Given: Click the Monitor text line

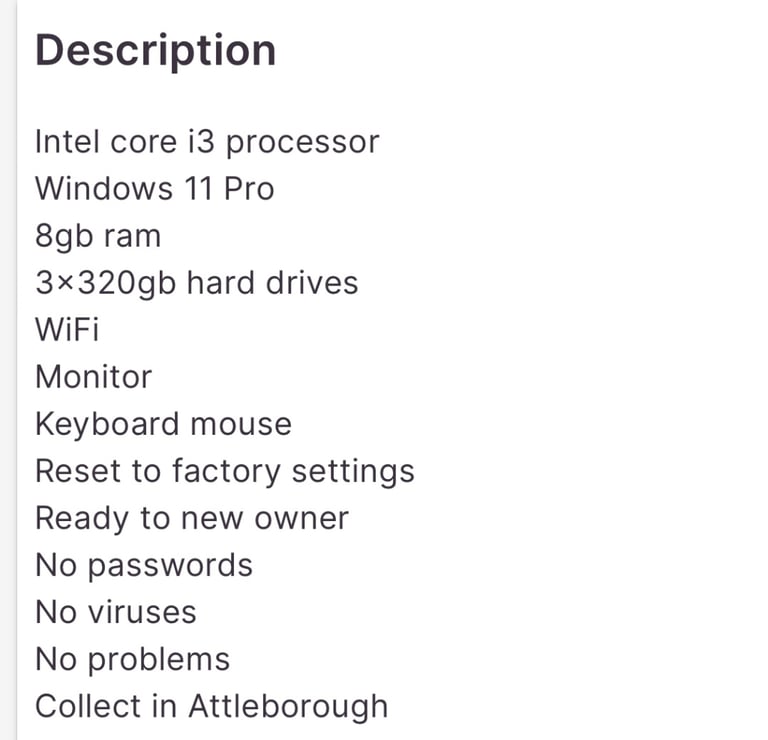Looking at the screenshot, I should (94, 377).
